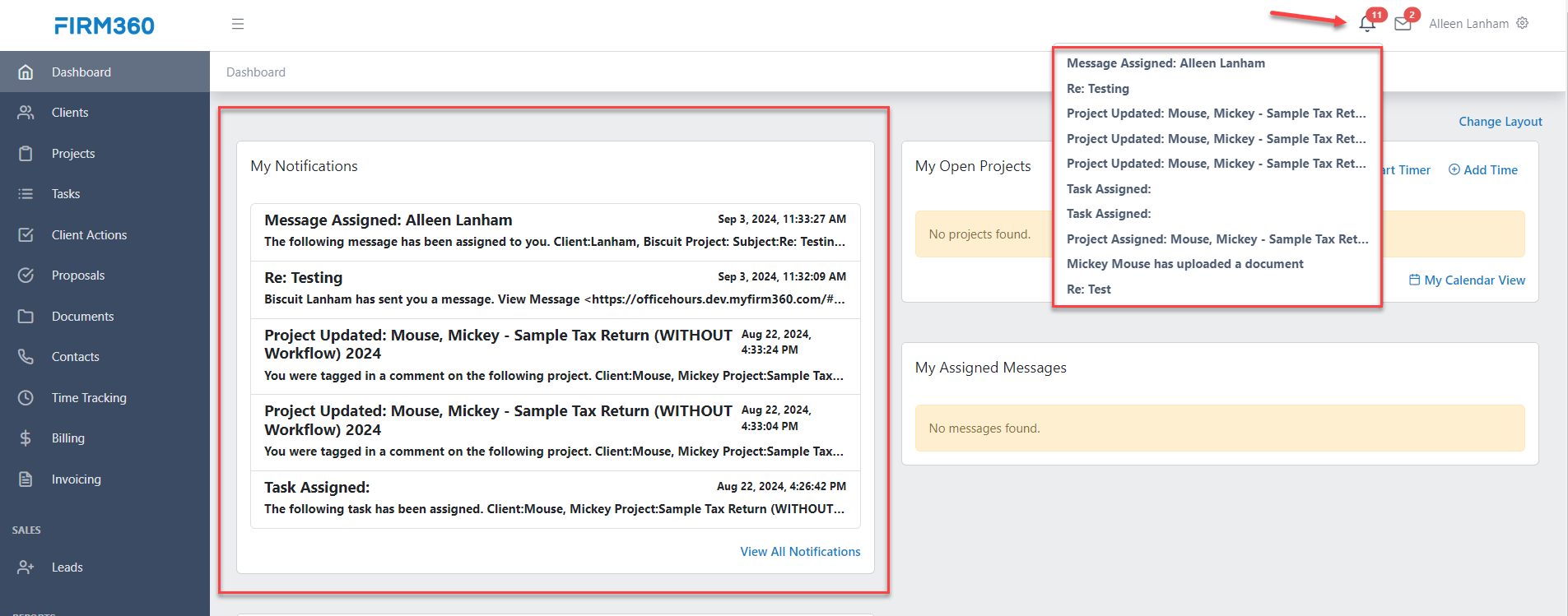Open the Dashboard menu item
This screenshot has height=616, width=1568.
coord(105,72)
